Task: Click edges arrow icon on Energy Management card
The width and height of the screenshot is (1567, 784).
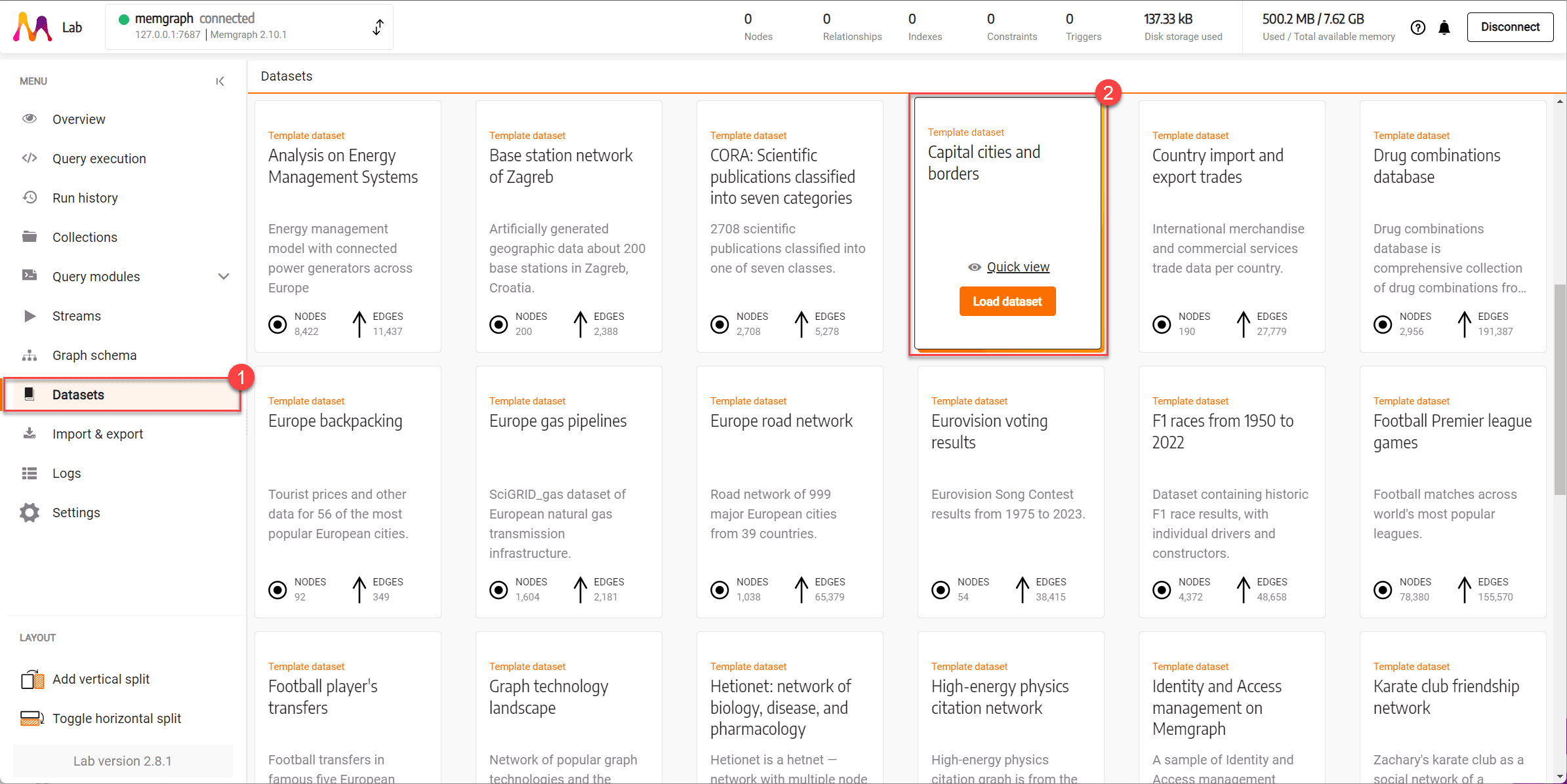Action: tap(359, 324)
